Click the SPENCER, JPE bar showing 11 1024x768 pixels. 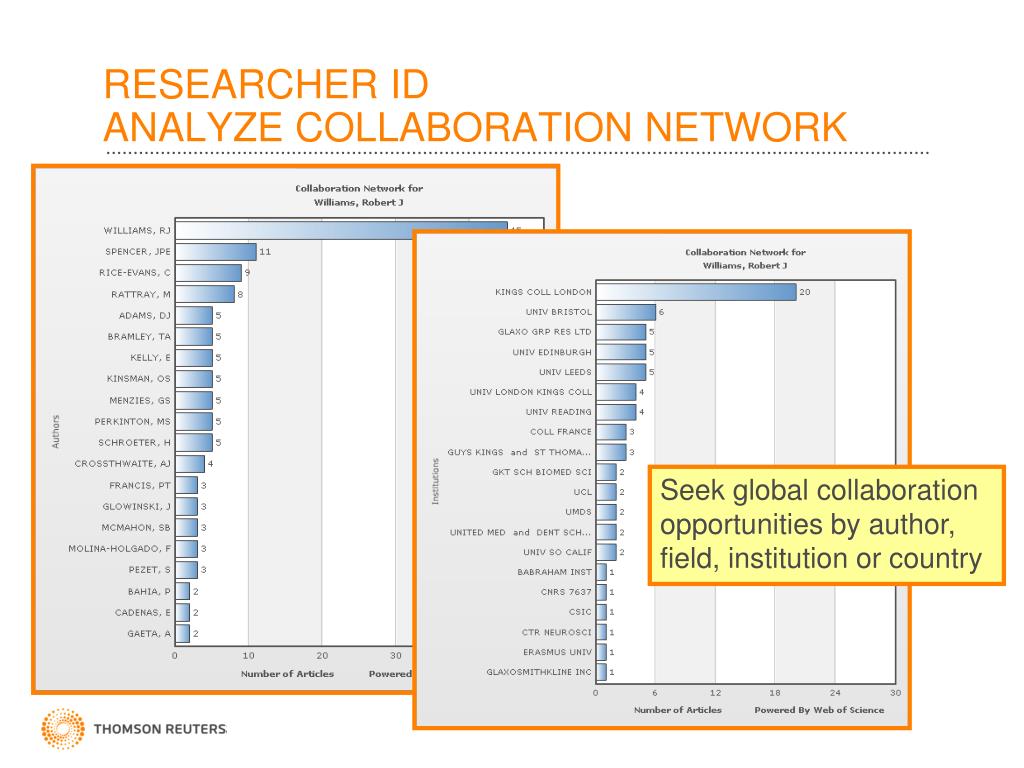pyautogui.click(x=216, y=251)
